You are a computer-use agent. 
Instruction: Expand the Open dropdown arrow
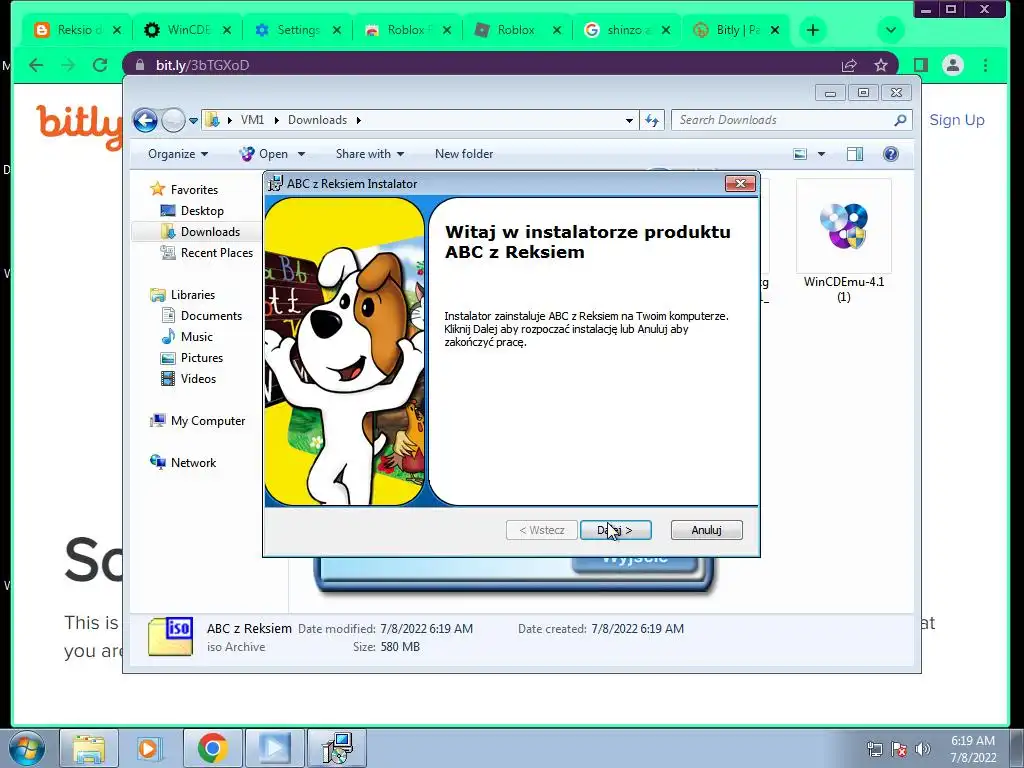(x=301, y=154)
